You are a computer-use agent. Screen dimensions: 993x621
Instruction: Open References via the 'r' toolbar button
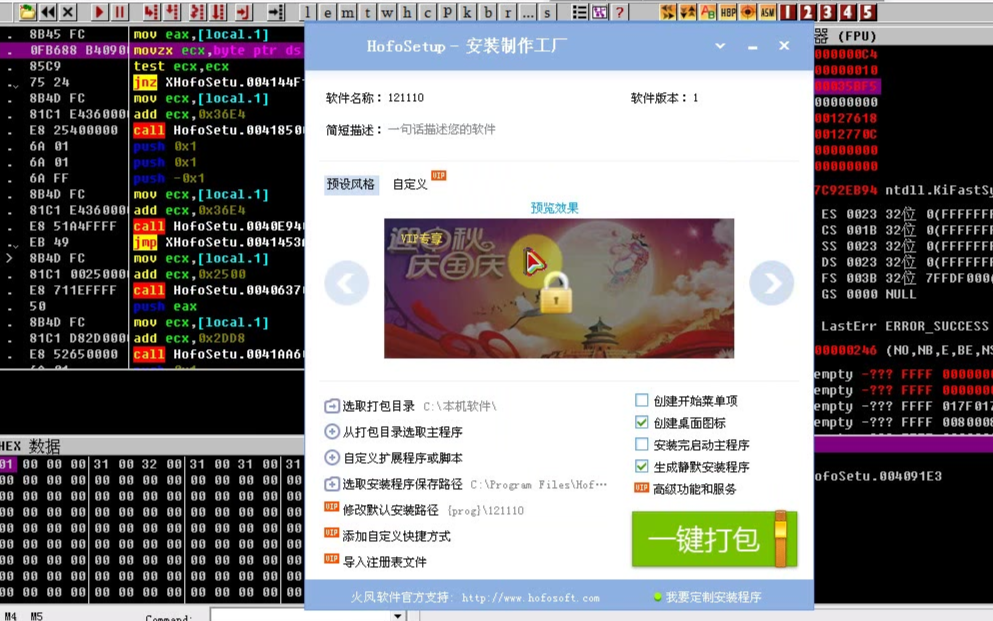point(508,11)
